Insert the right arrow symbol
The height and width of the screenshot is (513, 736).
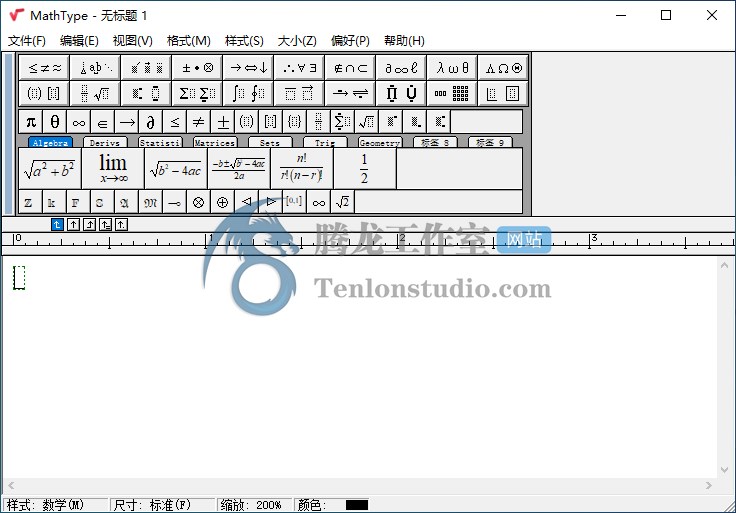point(127,122)
